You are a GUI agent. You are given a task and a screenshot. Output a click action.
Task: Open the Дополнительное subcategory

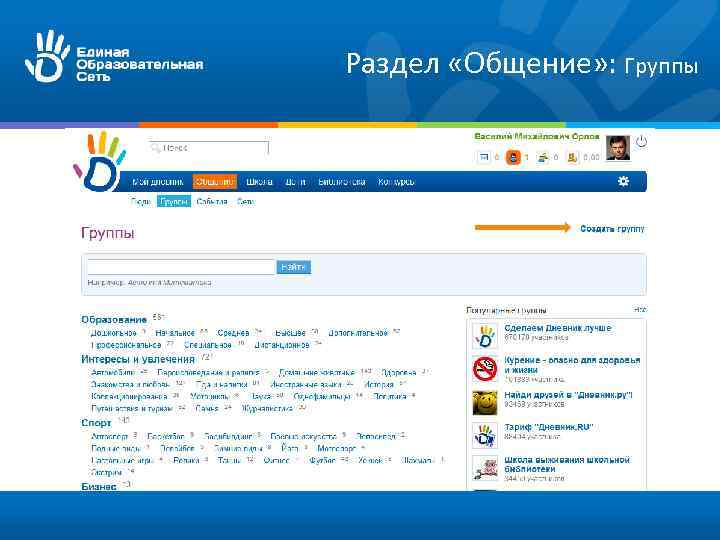[x=358, y=333]
